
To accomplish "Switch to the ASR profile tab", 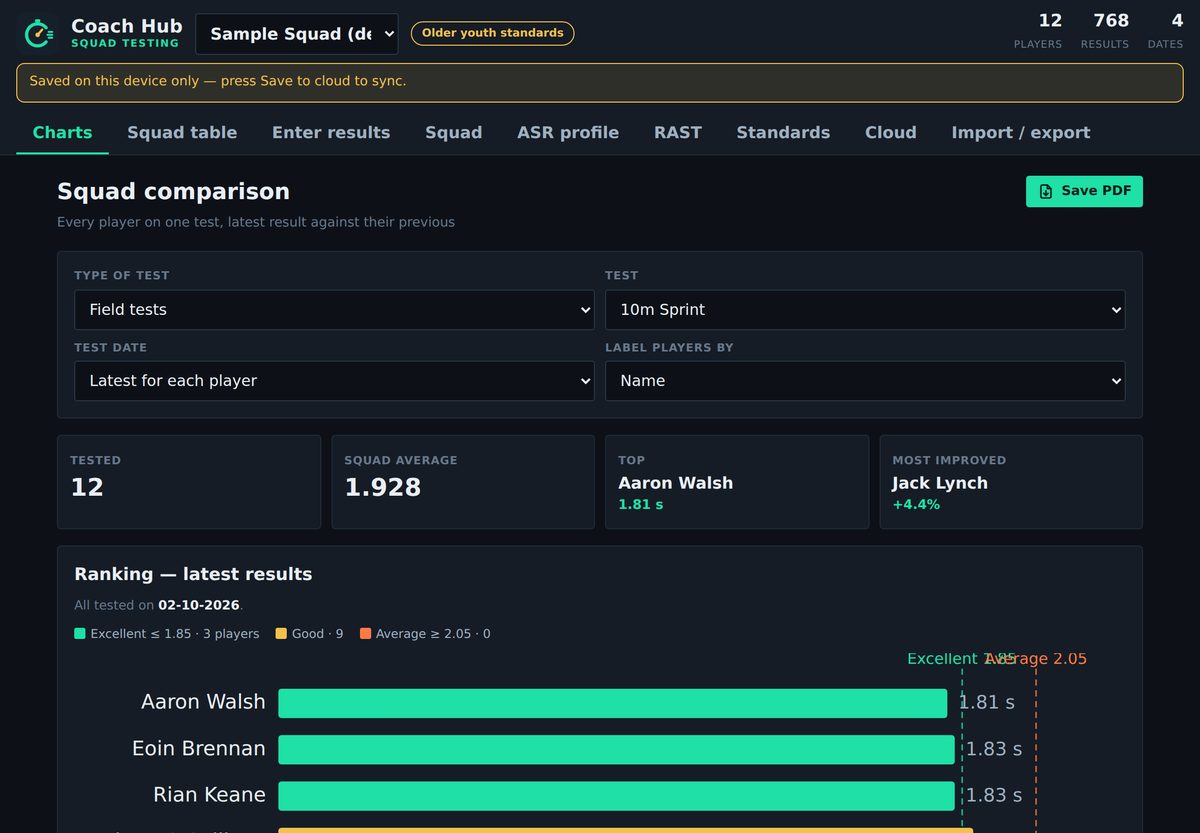I will coord(568,133).
